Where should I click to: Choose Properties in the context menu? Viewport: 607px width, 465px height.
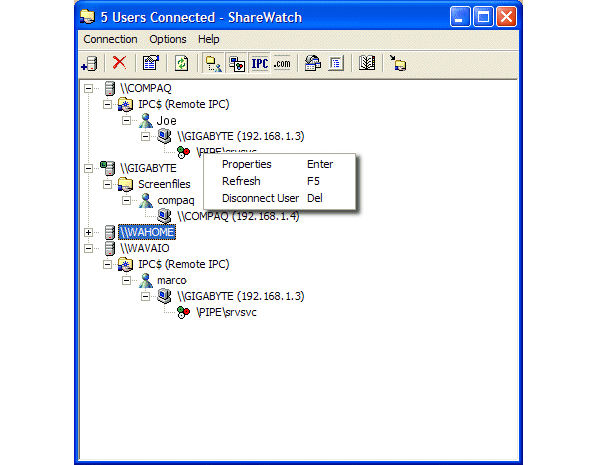[279, 164]
